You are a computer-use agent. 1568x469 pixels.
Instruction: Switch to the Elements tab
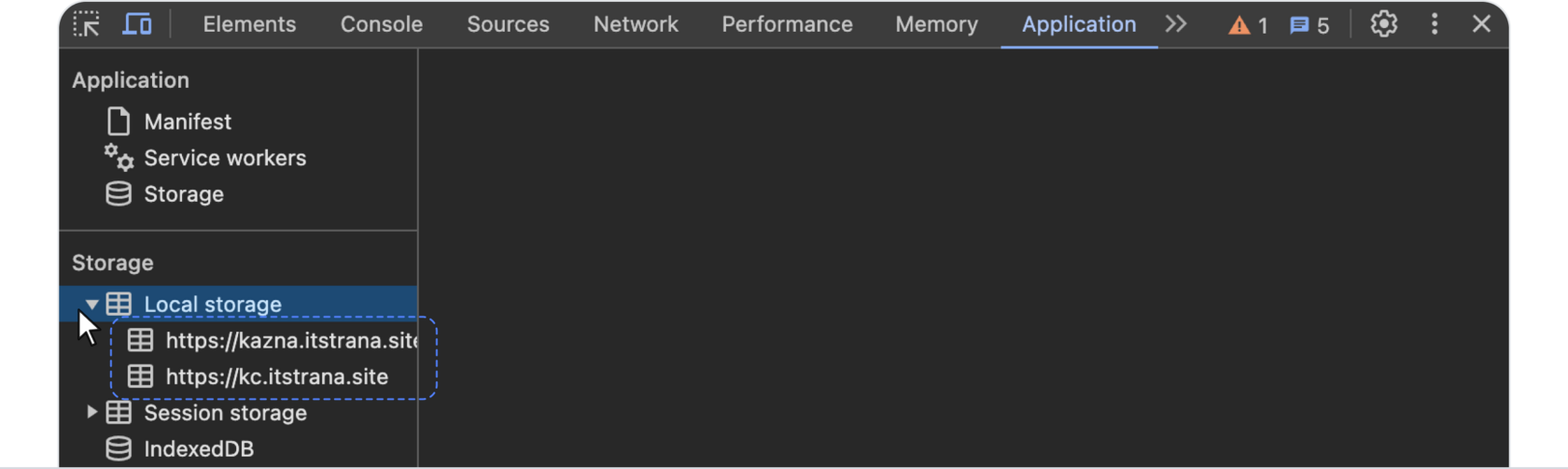point(249,24)
